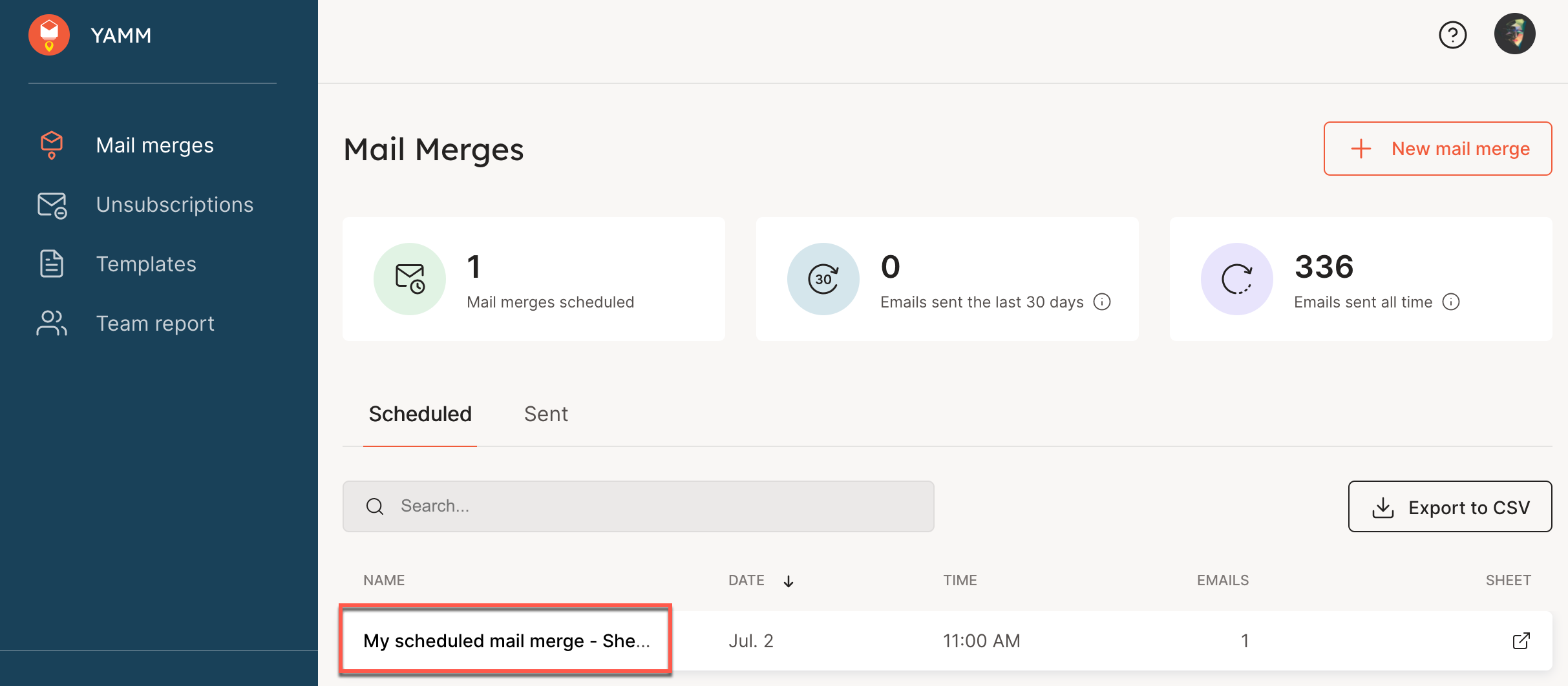The width and height of the screenshot is (1568, 686).
Task: Open Team report in the sidebar
Action: (x=155, y=324)
